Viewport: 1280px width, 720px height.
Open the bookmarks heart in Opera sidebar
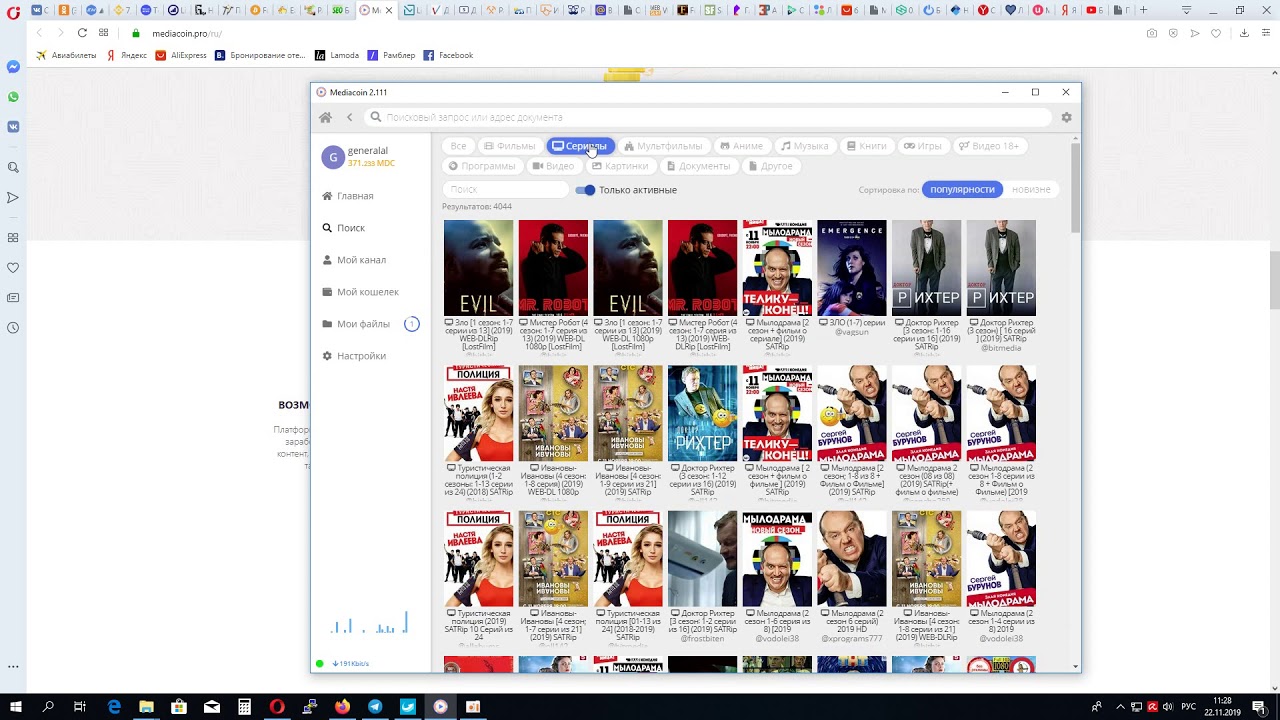tap(13, 268)
